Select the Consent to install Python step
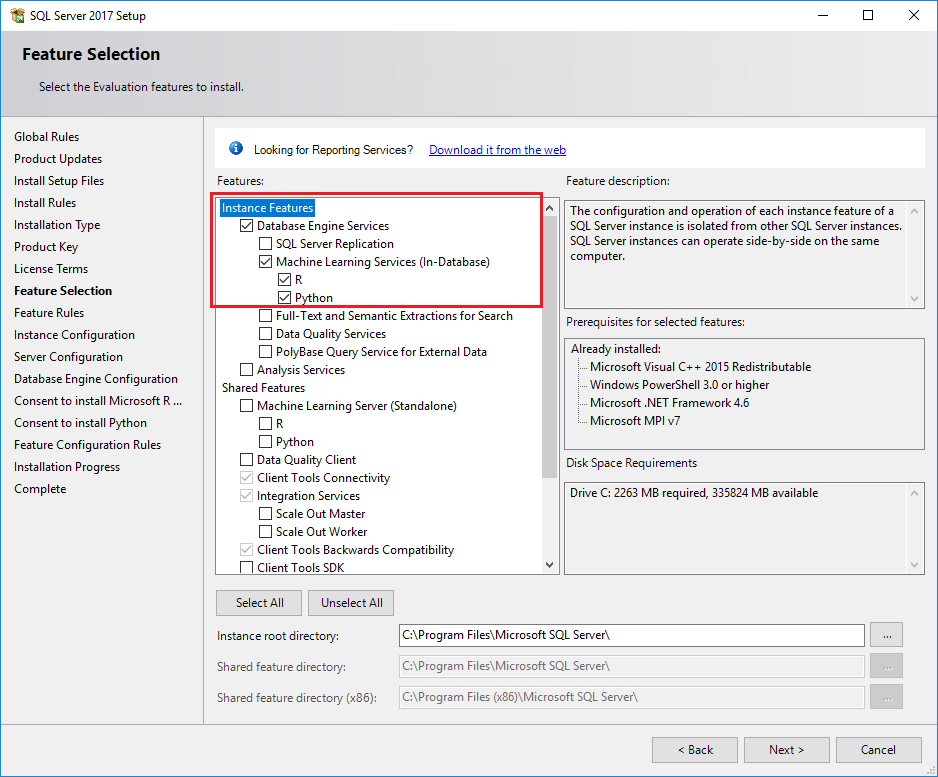 (80, 423)
